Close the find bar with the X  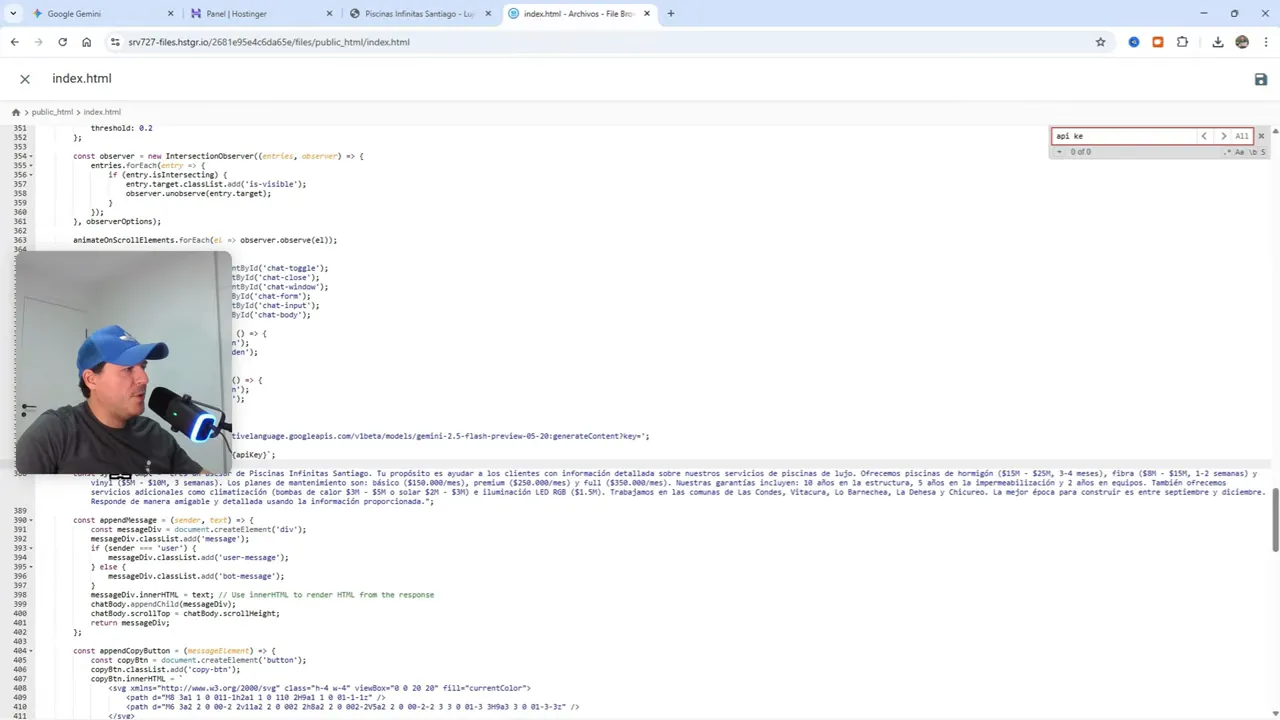[x=1261, y=136]
